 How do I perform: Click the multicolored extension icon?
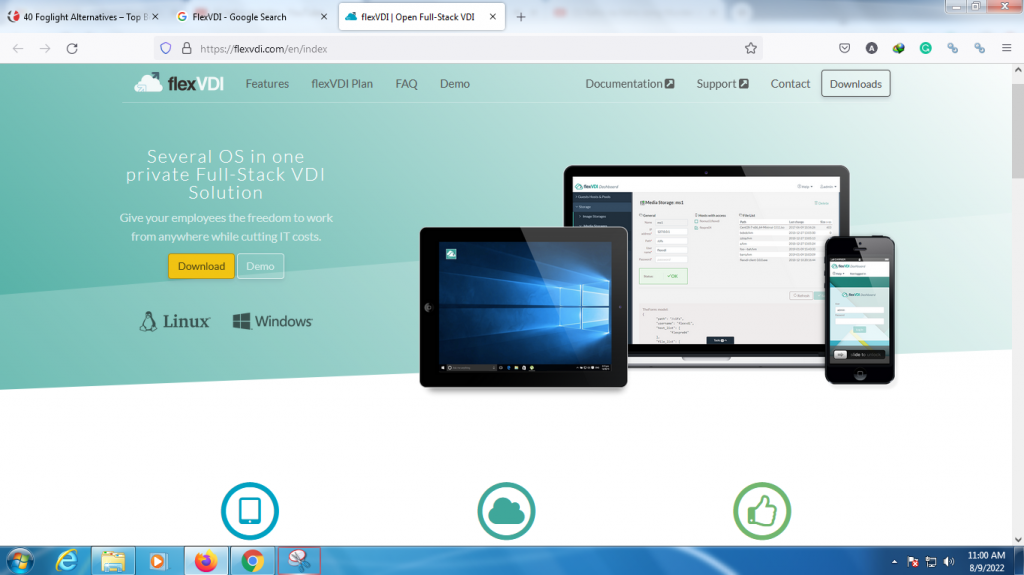899,48
